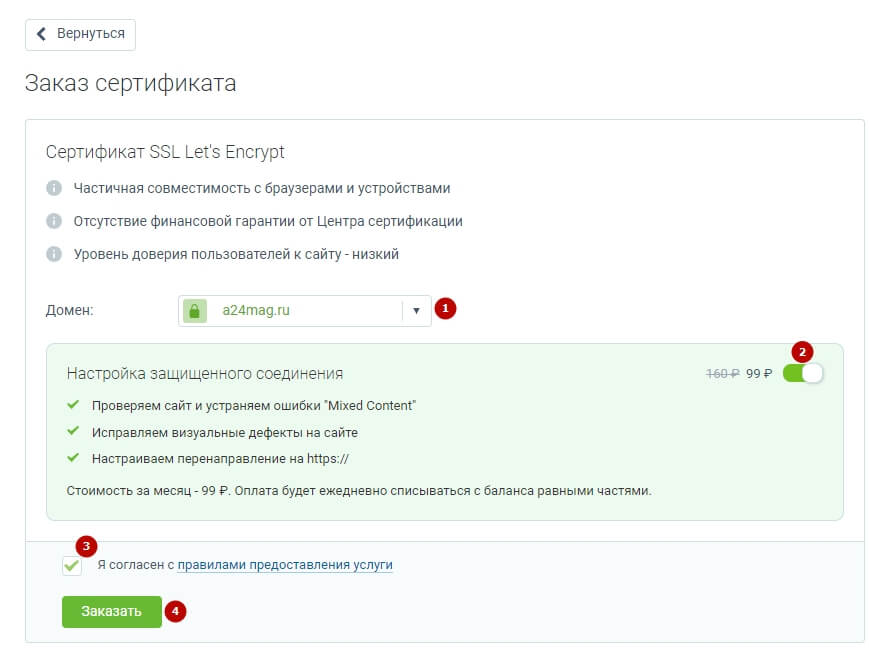The height and width of the screenshot is (653, 869).
Task: Toggle the Настройка защищенного соединения switch
Action: coord(802,373)
